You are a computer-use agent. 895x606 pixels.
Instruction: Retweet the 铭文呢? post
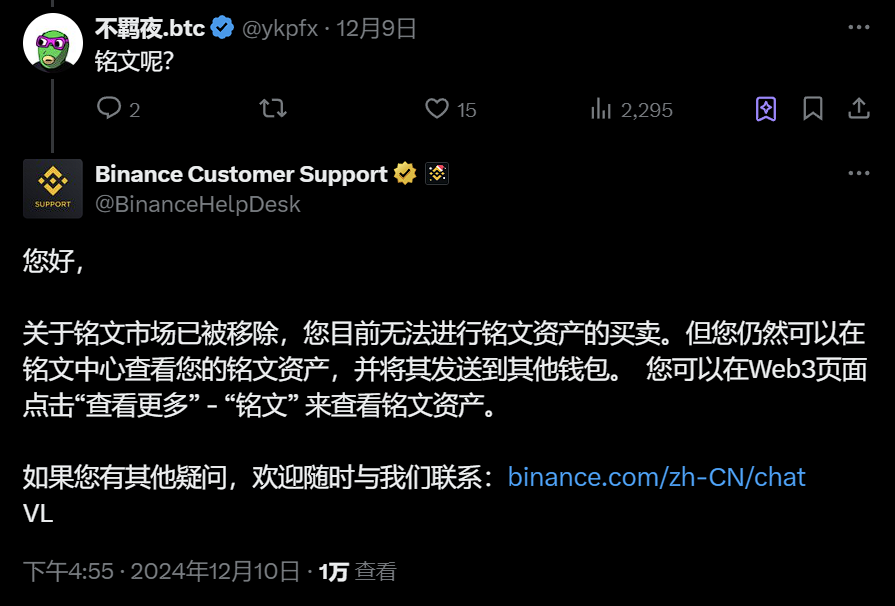pyautogui.click(x=272, y=108)
